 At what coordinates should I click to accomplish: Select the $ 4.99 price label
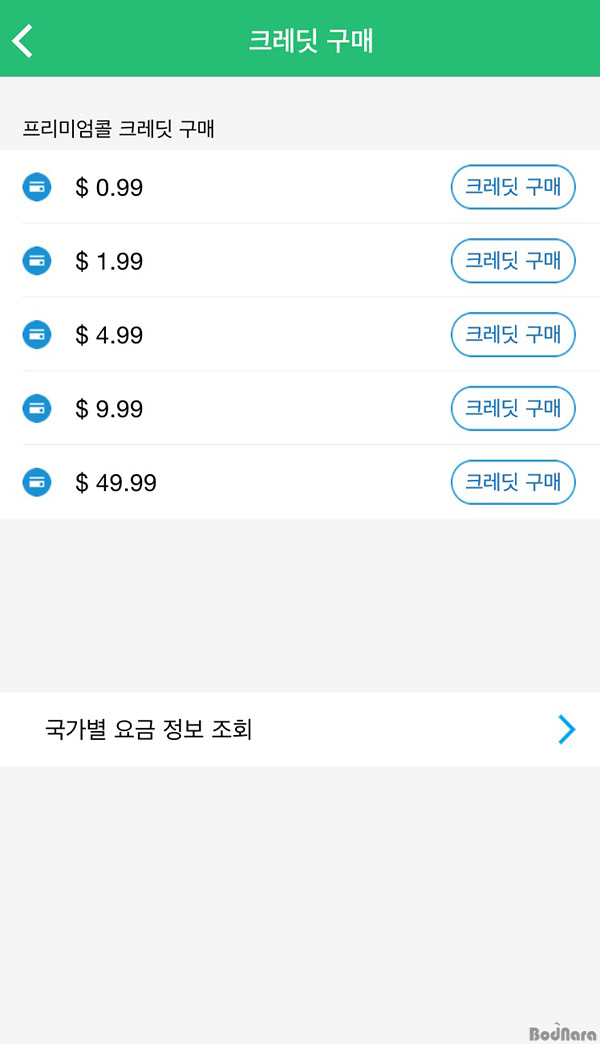pos(109,335)
